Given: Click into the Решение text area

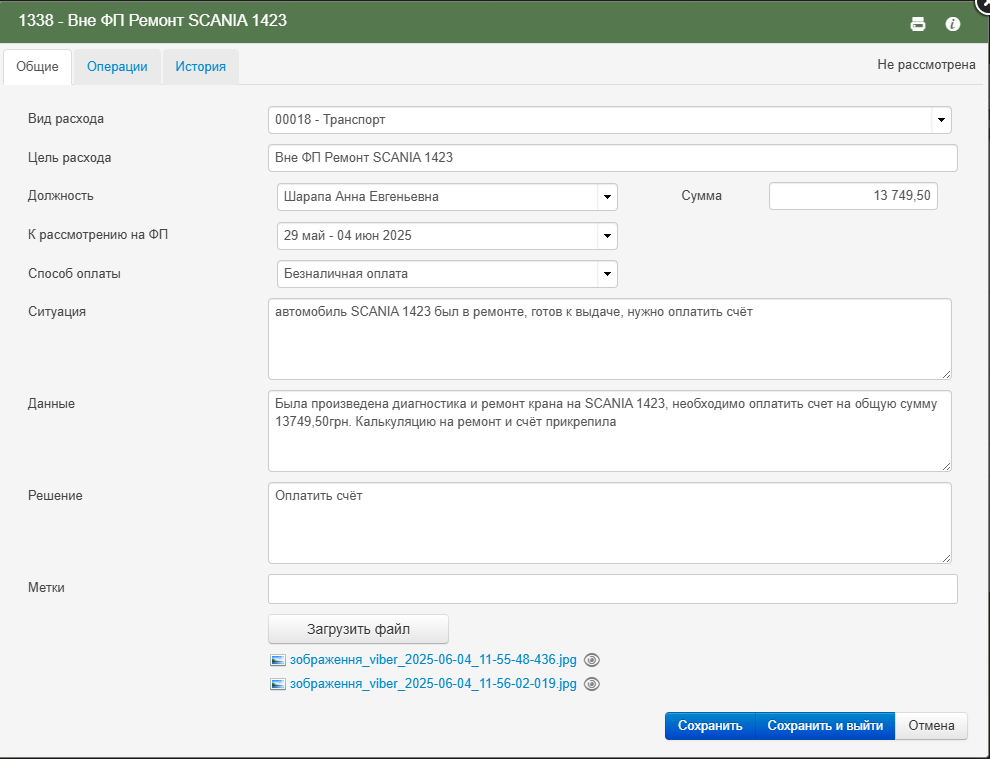Looking at the screenshot, I should pos(609,523).
